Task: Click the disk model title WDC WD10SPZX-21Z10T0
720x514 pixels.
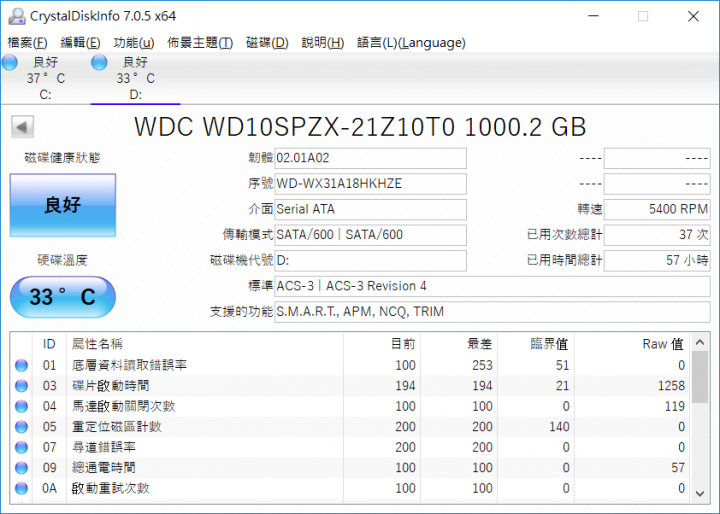Action: [294, 127]
